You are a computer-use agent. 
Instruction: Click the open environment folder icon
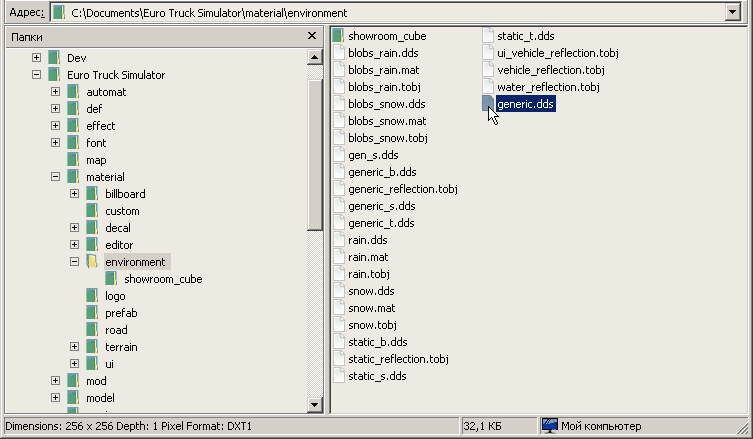(x=92, y=261)
